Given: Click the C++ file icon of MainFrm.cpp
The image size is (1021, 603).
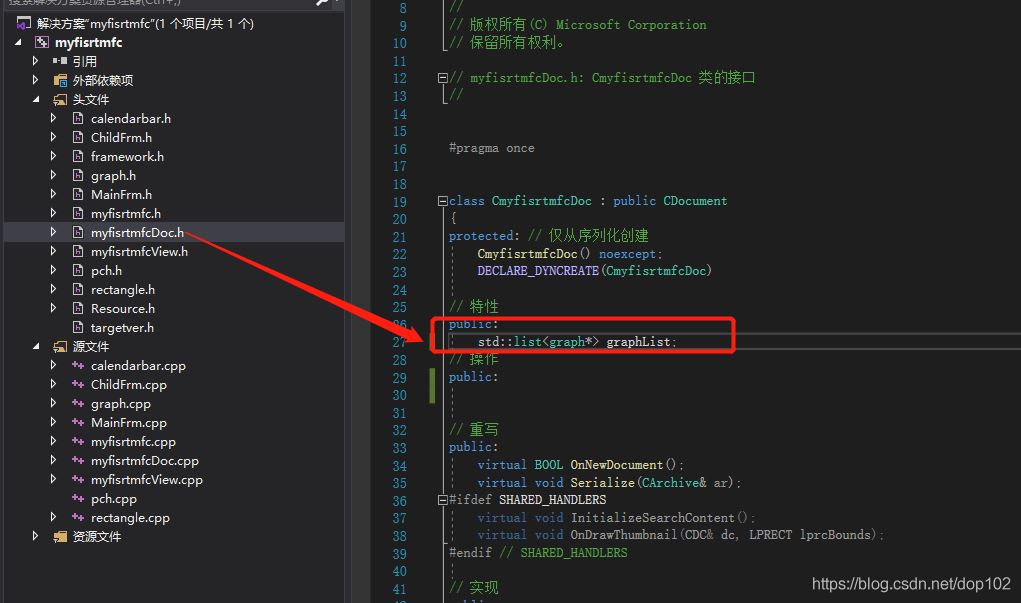Looking at the screenshot, I should point(78,423).
